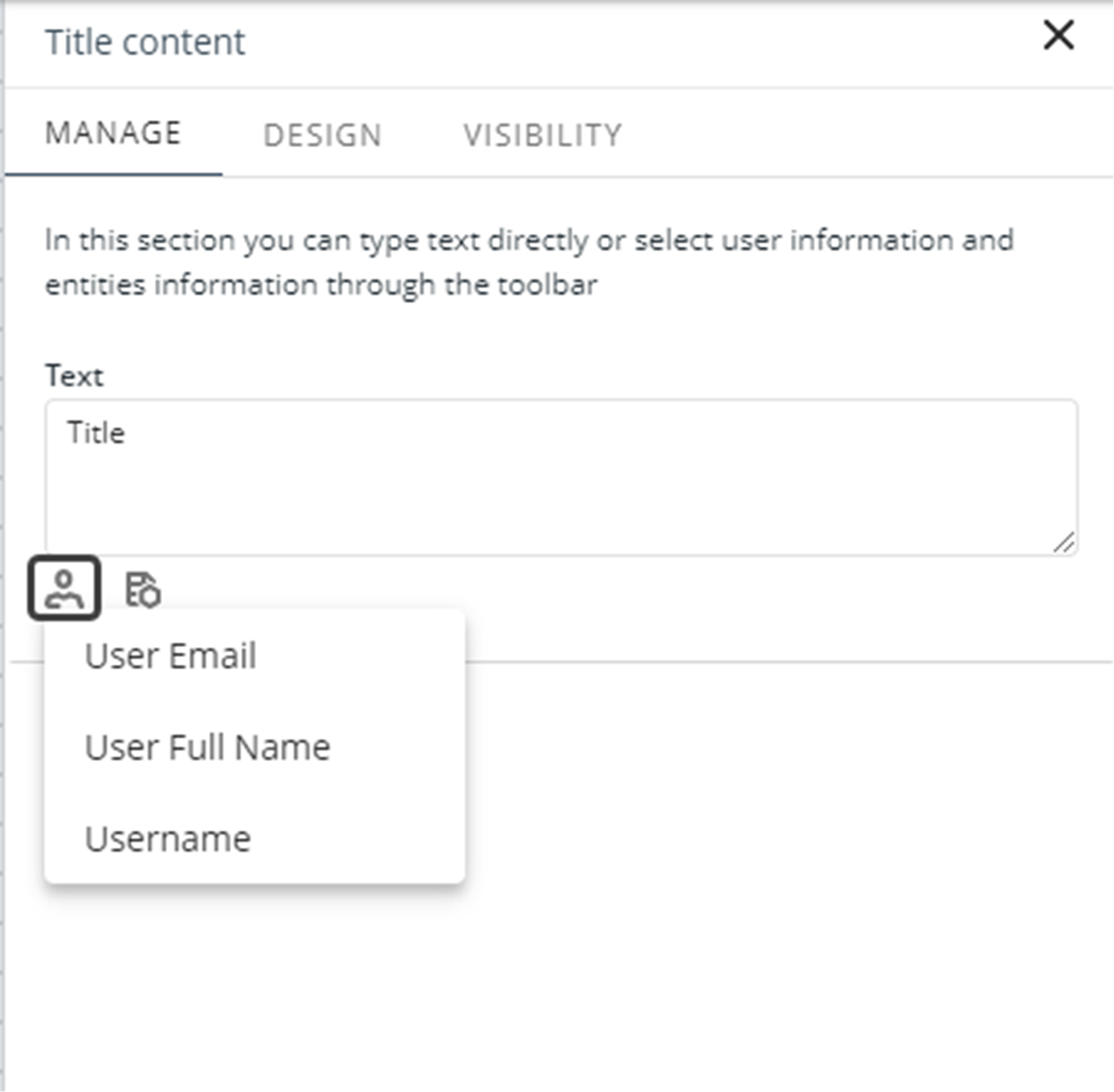Open the Design tab
Viewport: 1114px width, 1092px height.
pos(323,135)
